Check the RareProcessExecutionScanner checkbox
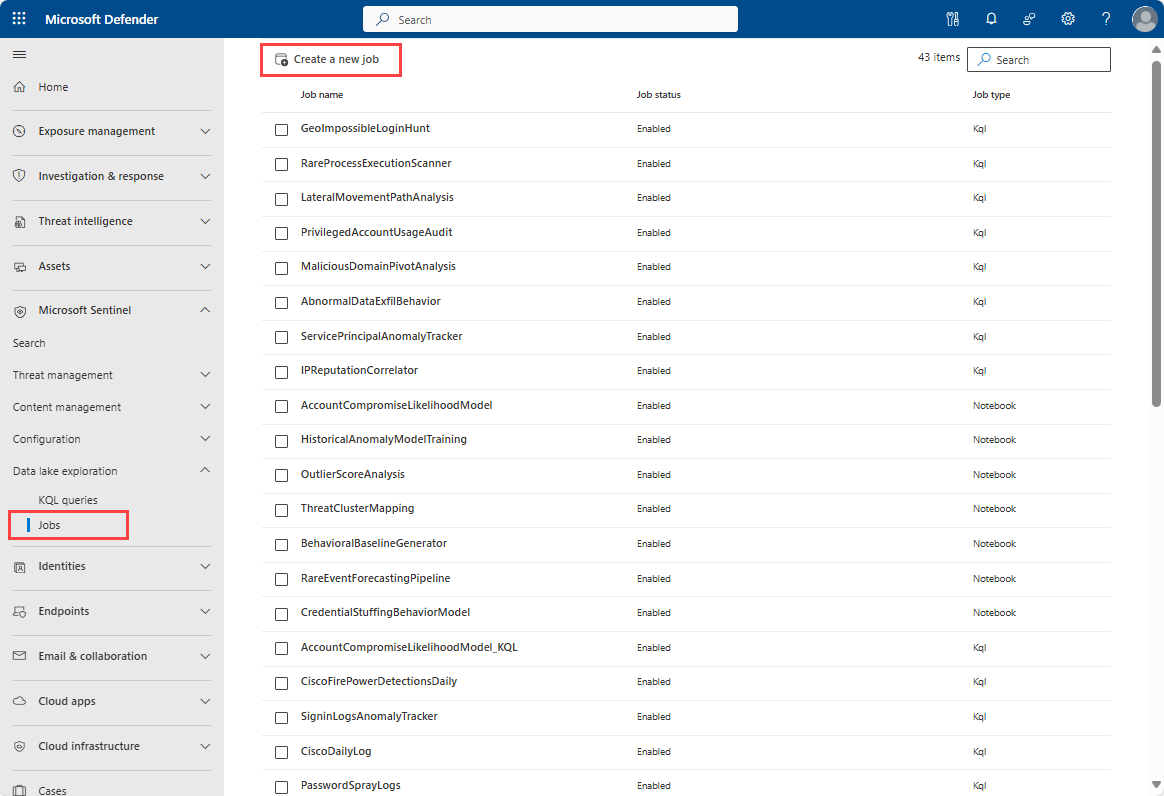1164x796 pixels. [281, 164]
